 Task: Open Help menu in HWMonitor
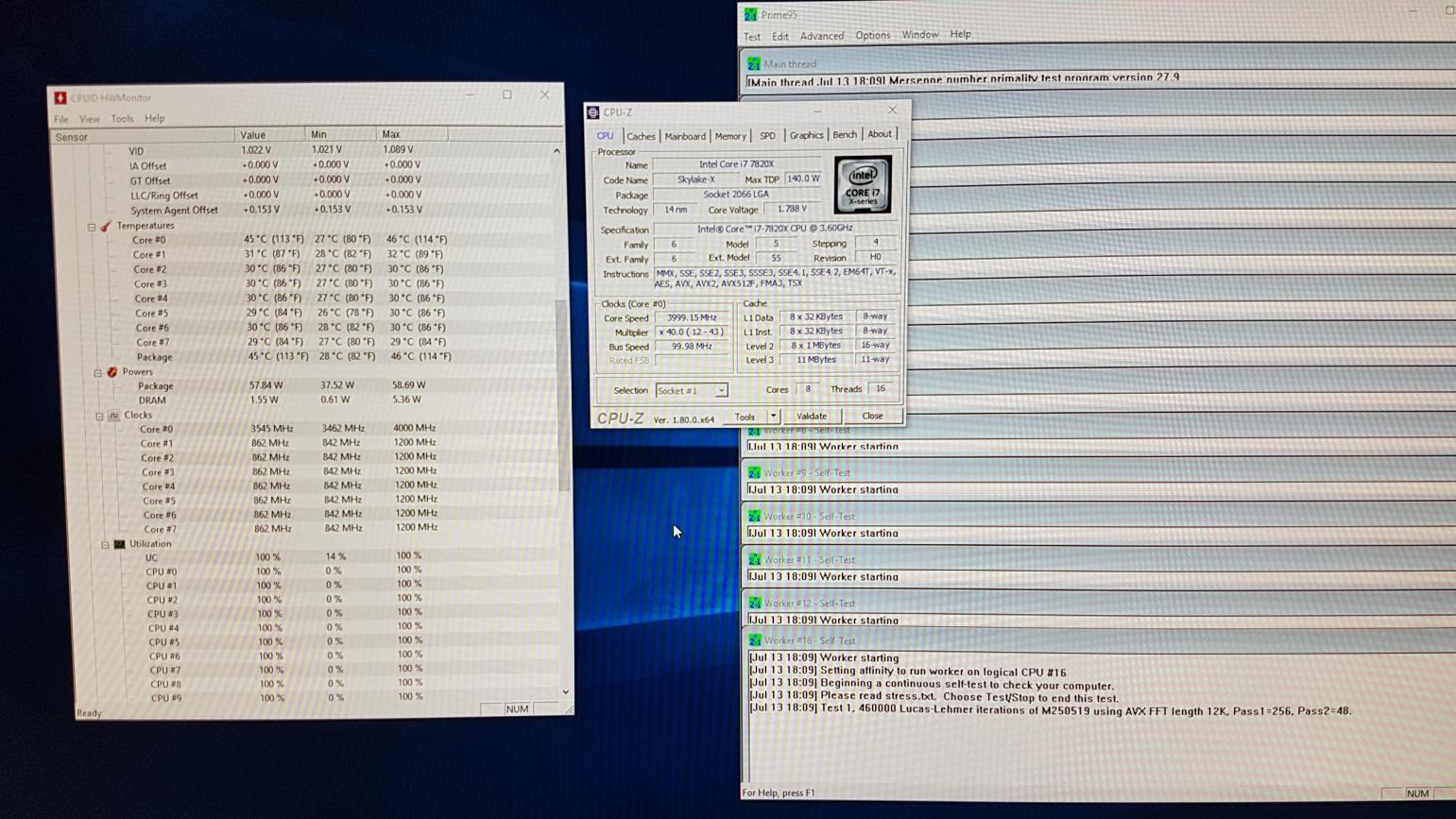pyautogui.click(x=155, y=119)
